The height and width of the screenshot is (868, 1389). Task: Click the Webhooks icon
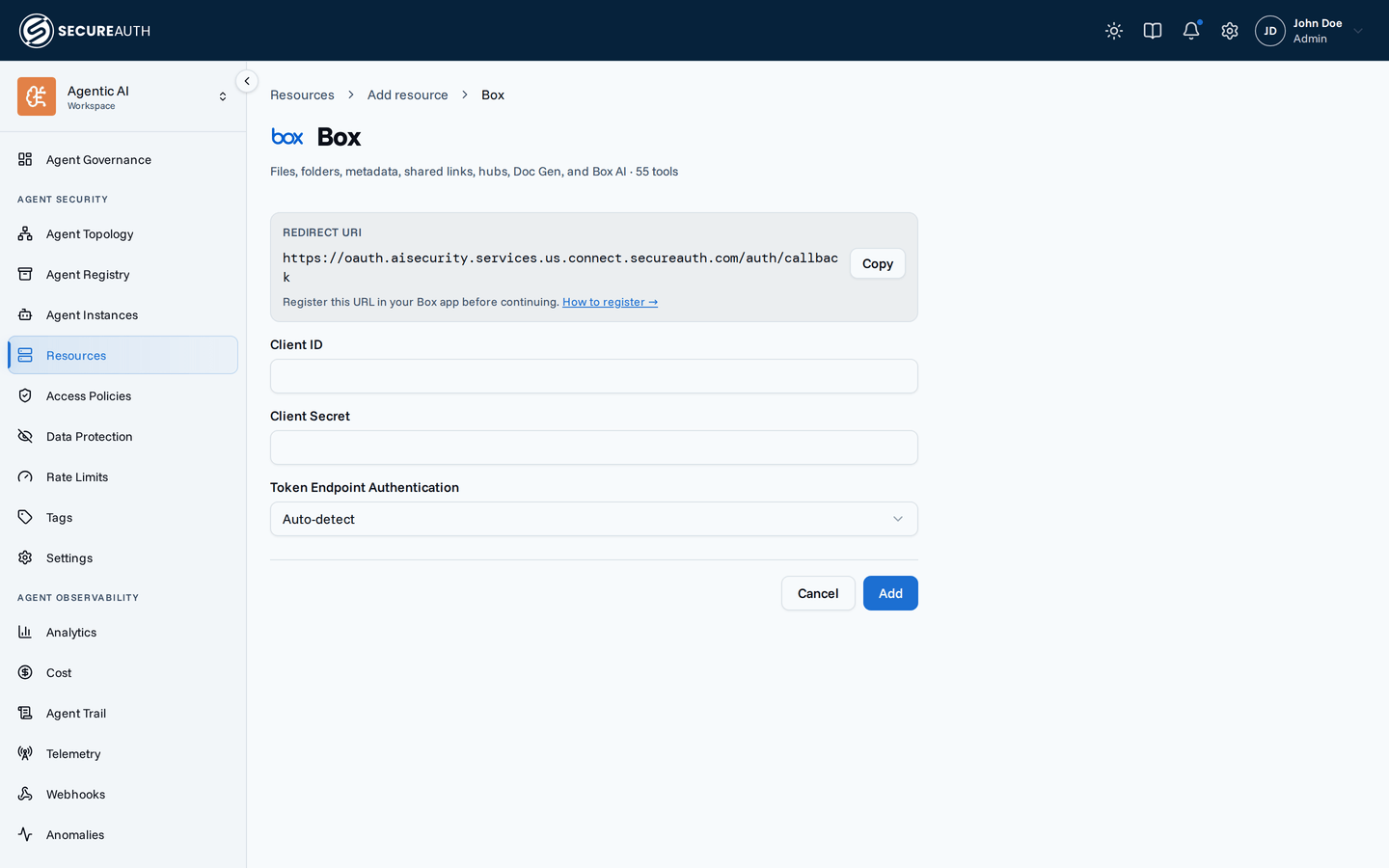(25, 794)
